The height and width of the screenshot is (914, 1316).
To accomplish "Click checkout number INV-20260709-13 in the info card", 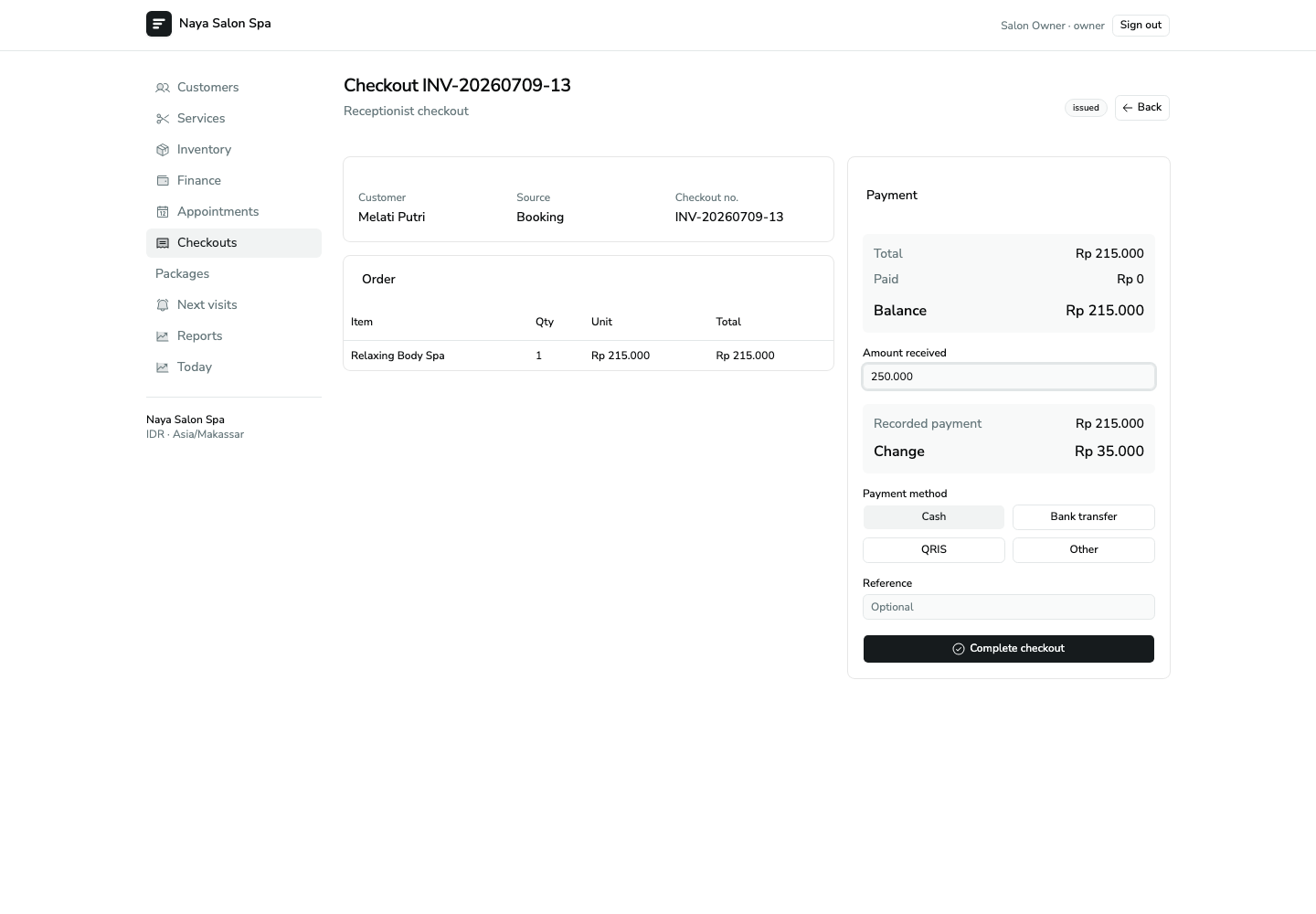I will (729, 218).
